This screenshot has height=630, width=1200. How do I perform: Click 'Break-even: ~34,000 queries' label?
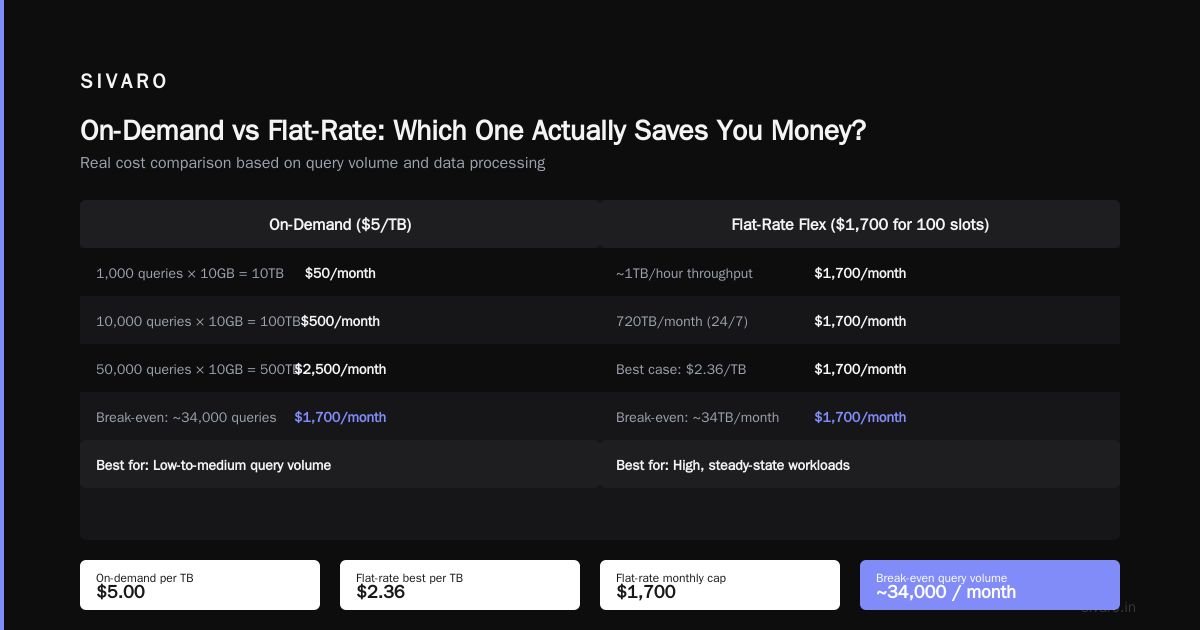186,417
